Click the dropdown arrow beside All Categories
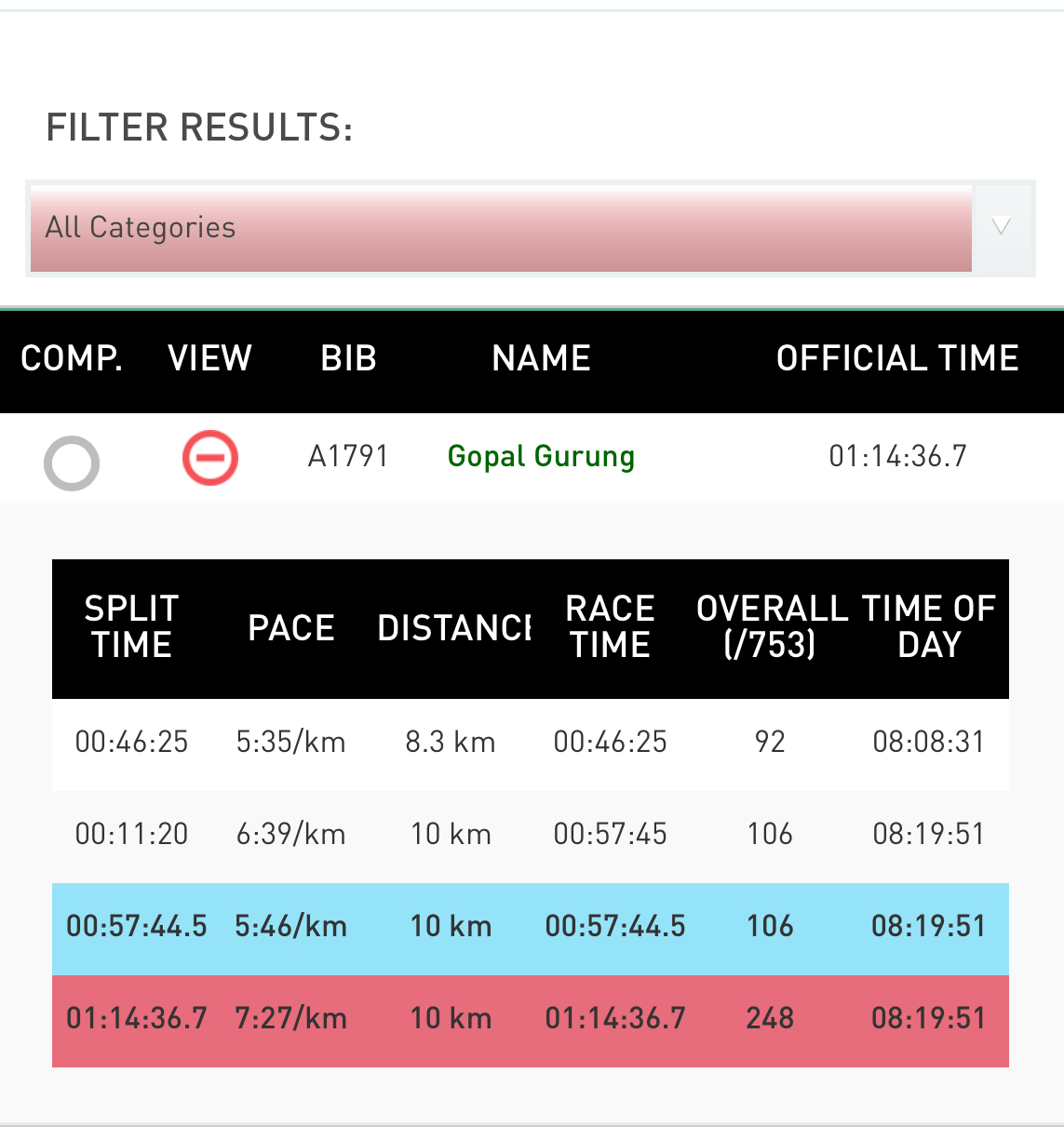This screenshot has height=1127, width=1064. (x=1002, y=226)
